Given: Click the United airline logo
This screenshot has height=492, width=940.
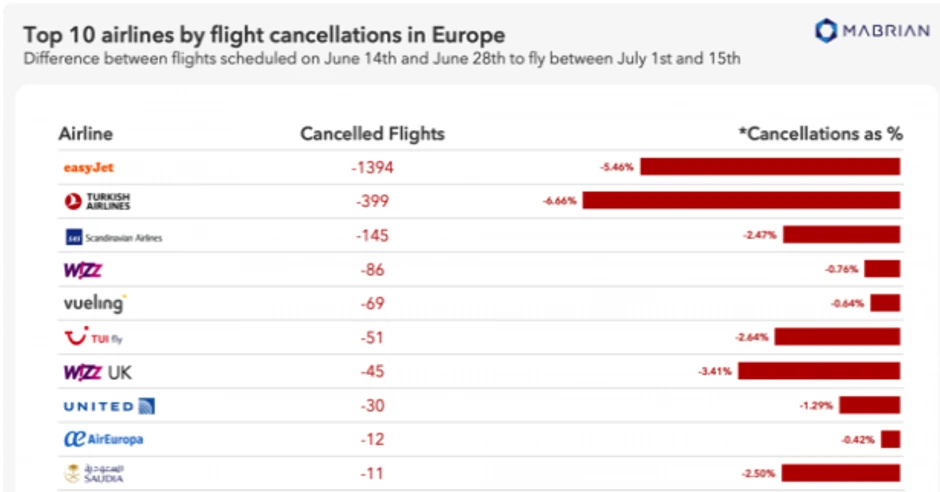Looking at the screenshot, I should pos(108,406).
